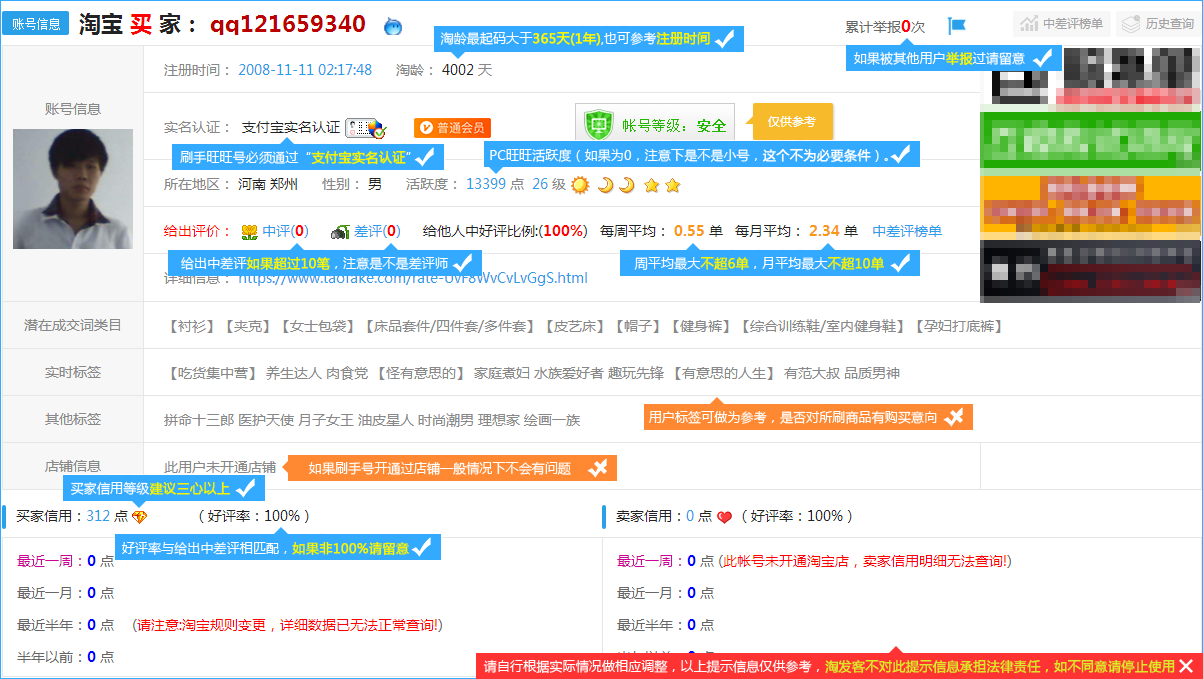Select the 账号信息 tab in the top-left corner

(x=36, y=24)
